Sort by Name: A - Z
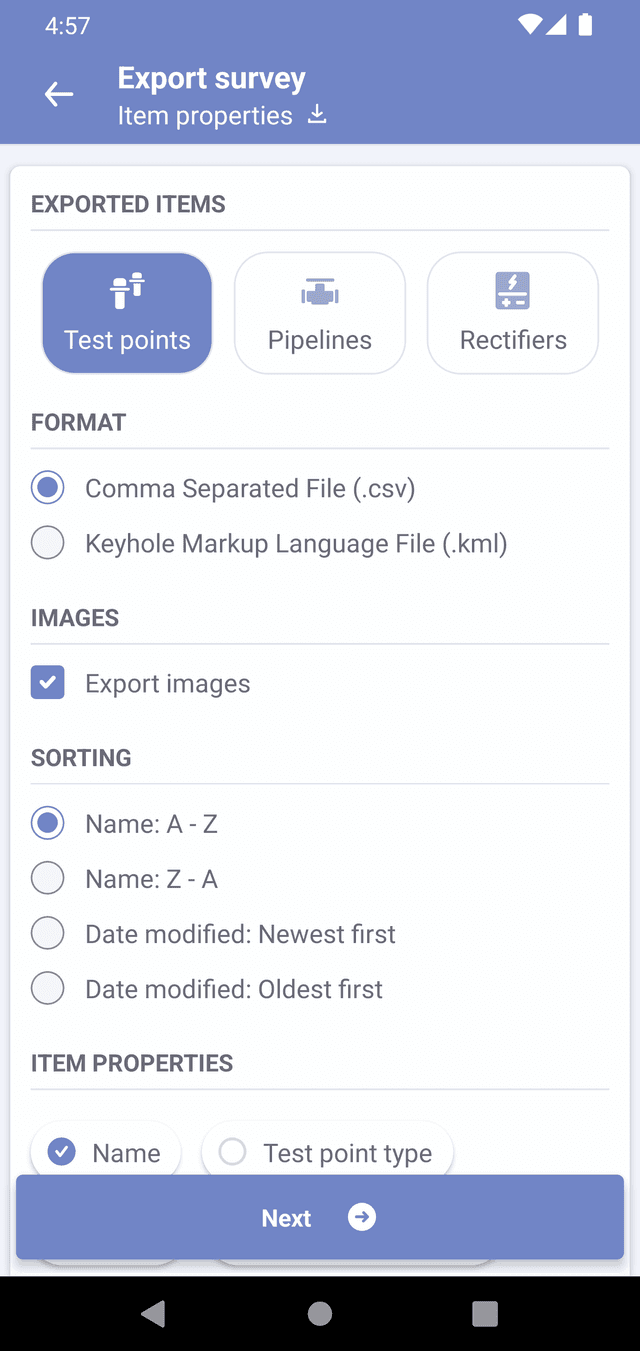Image resolution: width=640 pixels, height=1351 pixels. click(x=48, y=824)
